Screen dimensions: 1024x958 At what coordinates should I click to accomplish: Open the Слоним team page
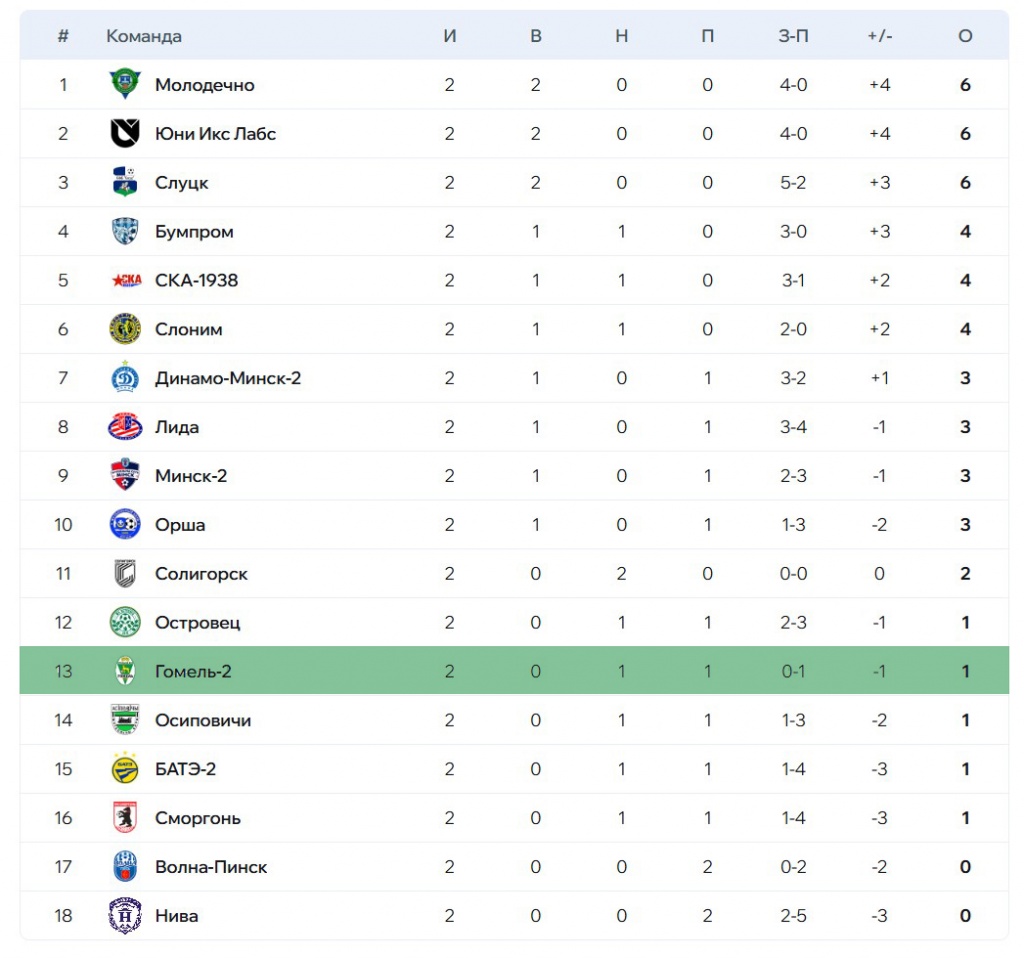tap(188, 329)
